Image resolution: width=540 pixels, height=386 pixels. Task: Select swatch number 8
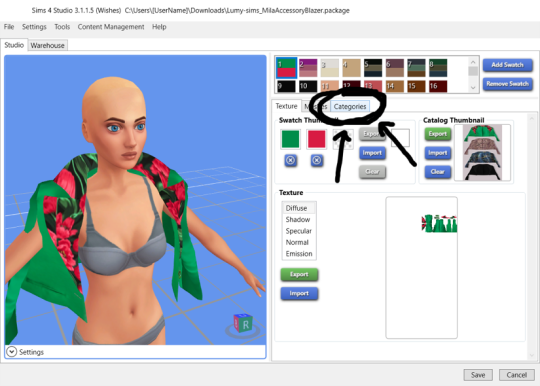[x=438, y=68]
